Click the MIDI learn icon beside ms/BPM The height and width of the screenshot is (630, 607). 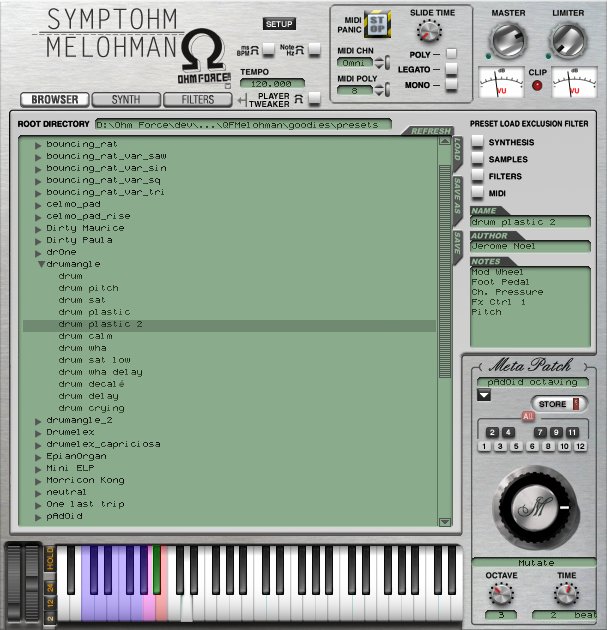[x=254, y=50]
